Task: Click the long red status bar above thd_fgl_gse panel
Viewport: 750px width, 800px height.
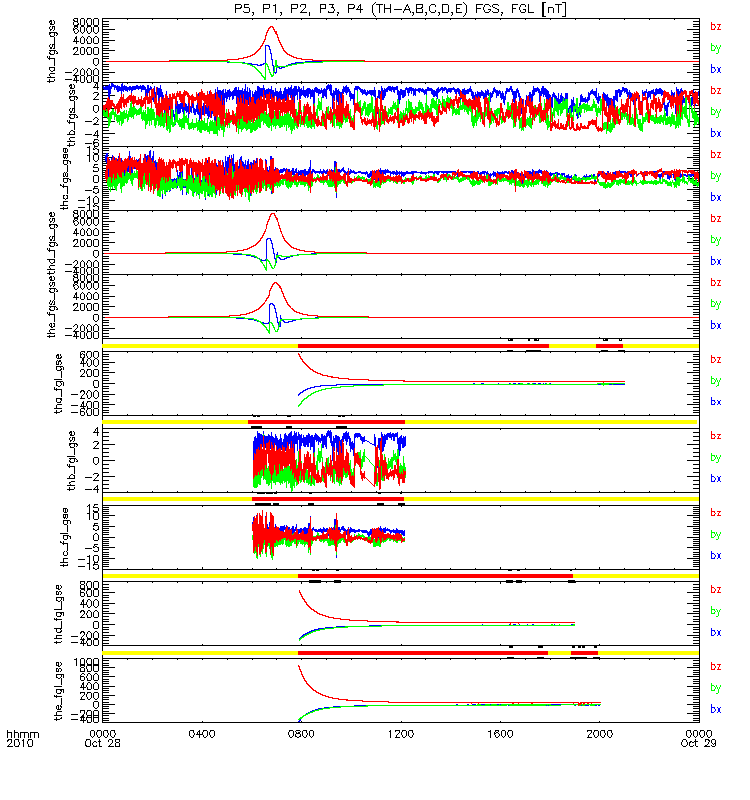Action: (x=436, y=576)
